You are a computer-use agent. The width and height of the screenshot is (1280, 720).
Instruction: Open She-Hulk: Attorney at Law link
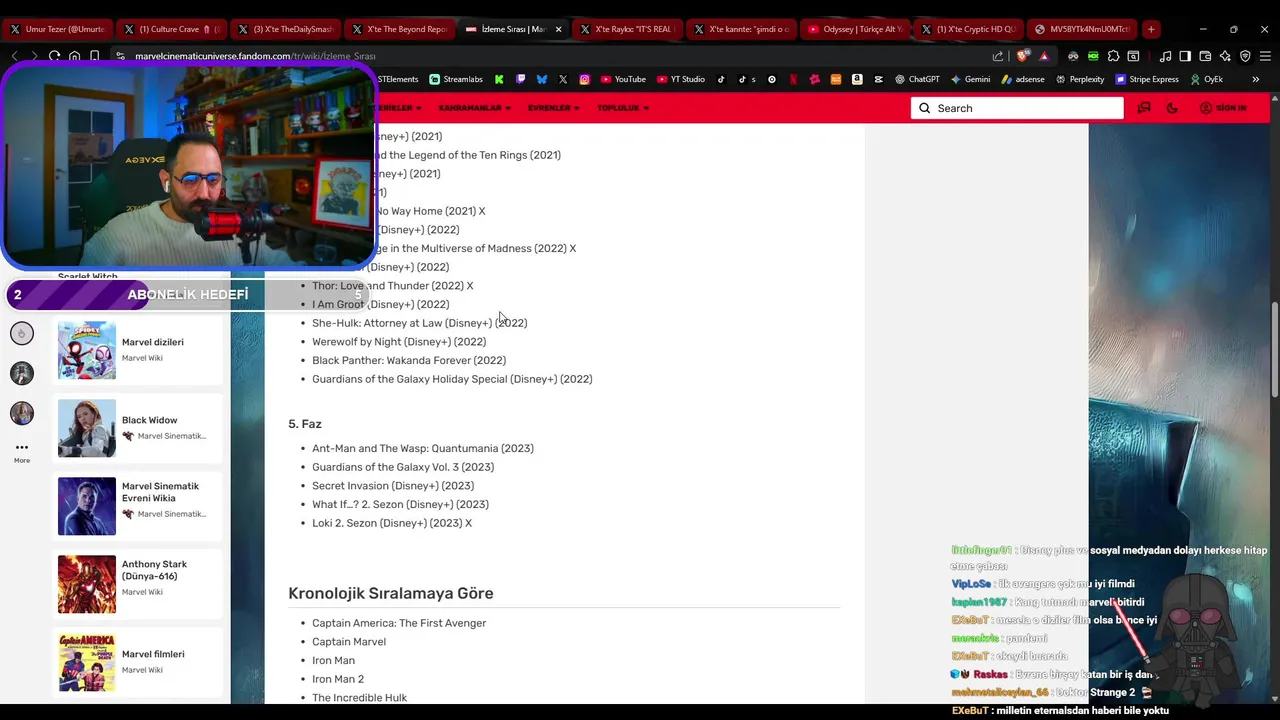click(419, 323)
